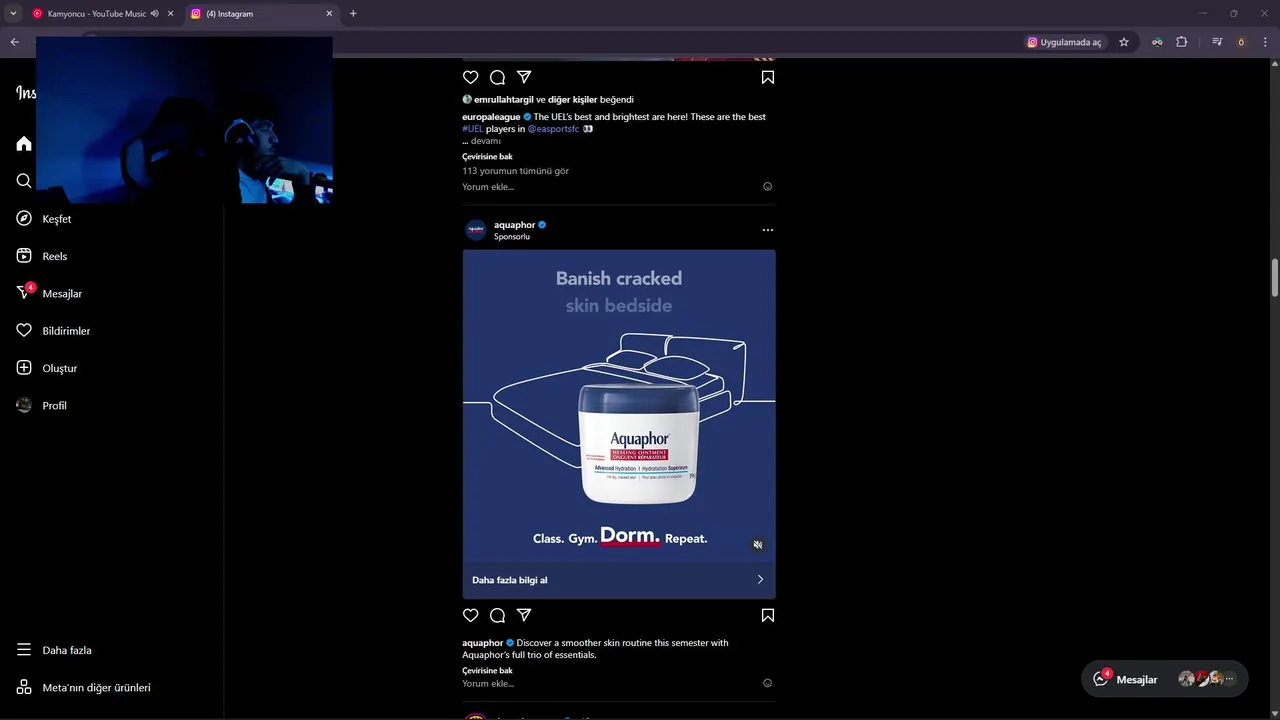Share the europaleague post
Screen dimensions: 1280x720
[x=524, y=77]
